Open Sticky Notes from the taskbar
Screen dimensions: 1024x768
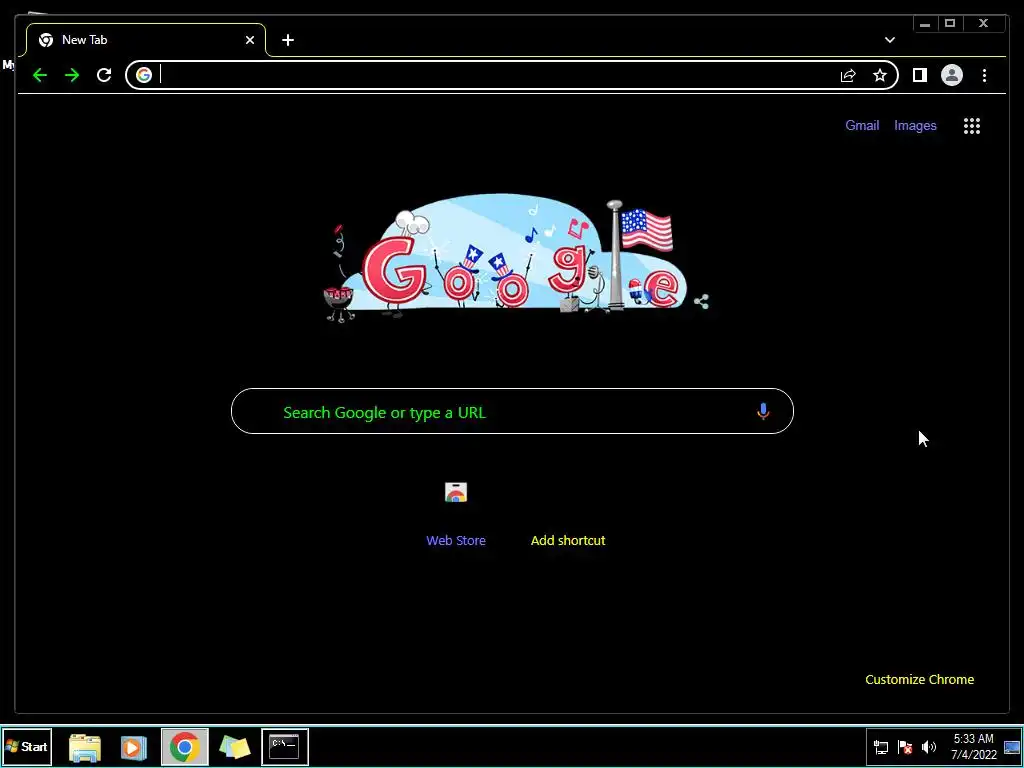pyautogui.click(x=234, y=747)
